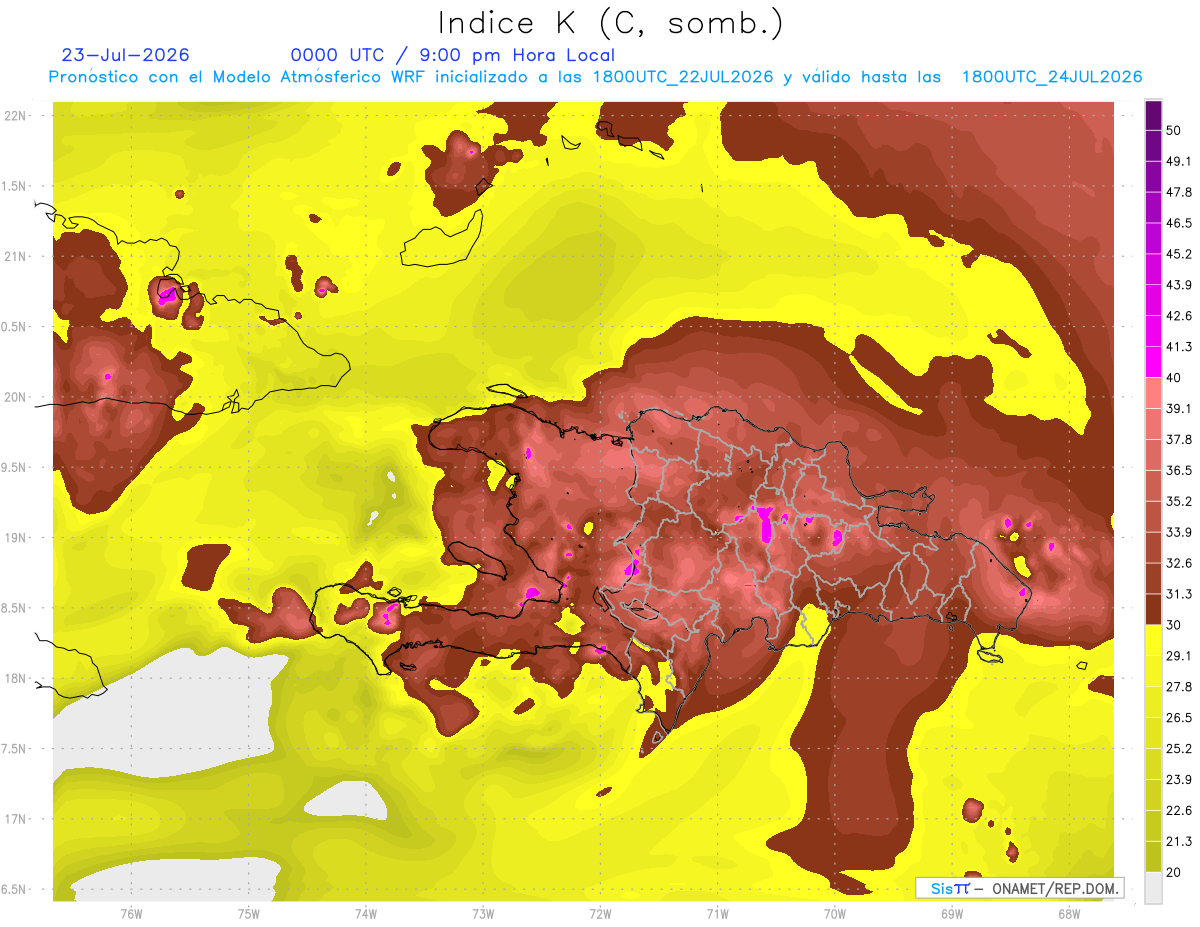The image size is (1200, 927).
Task: Click '0000 UTC / 9:00 pm Hora Local'
Action: [x=453, y=55]
